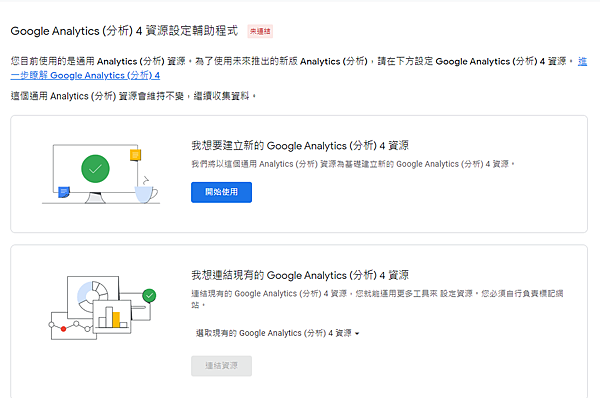This screenshot has width=600, height=398.
Task: Click the description text under 我想連結現有的 heading
Action: click(377, 299)
